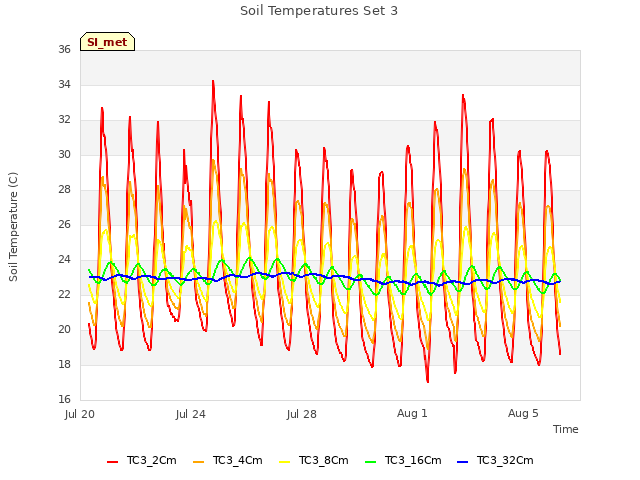Select the TC3_8Cm legend label

[324, 460]
